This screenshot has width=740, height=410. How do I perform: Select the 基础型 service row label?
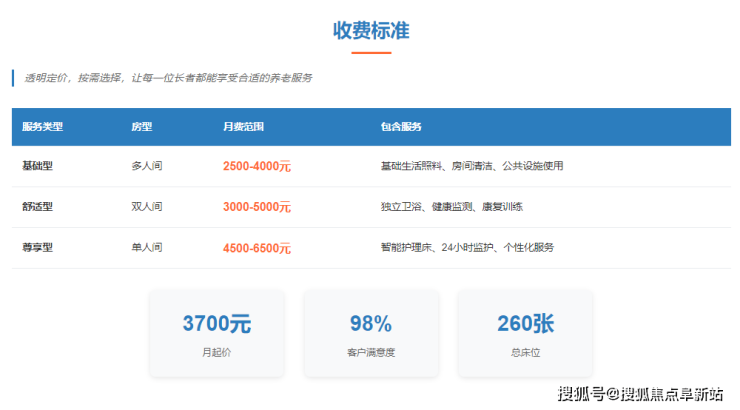click(37, 166)
